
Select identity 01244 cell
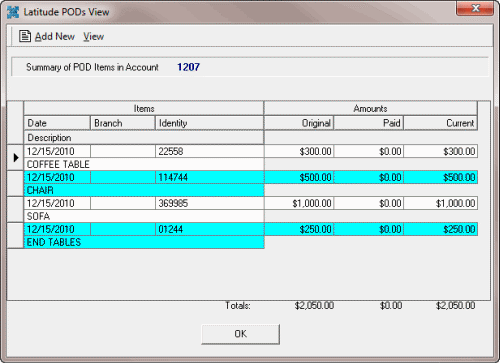[x=210, y=229]
